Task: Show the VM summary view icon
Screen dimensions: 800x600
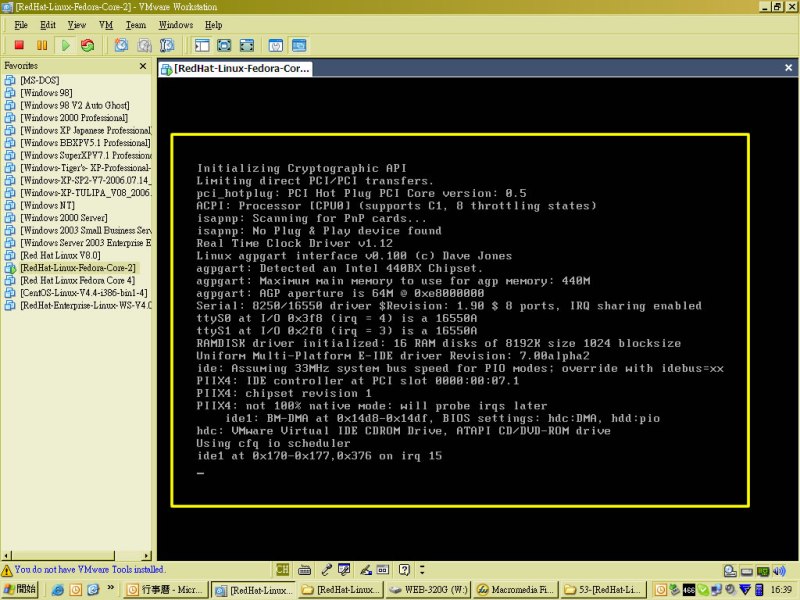Action: (276, 45)
